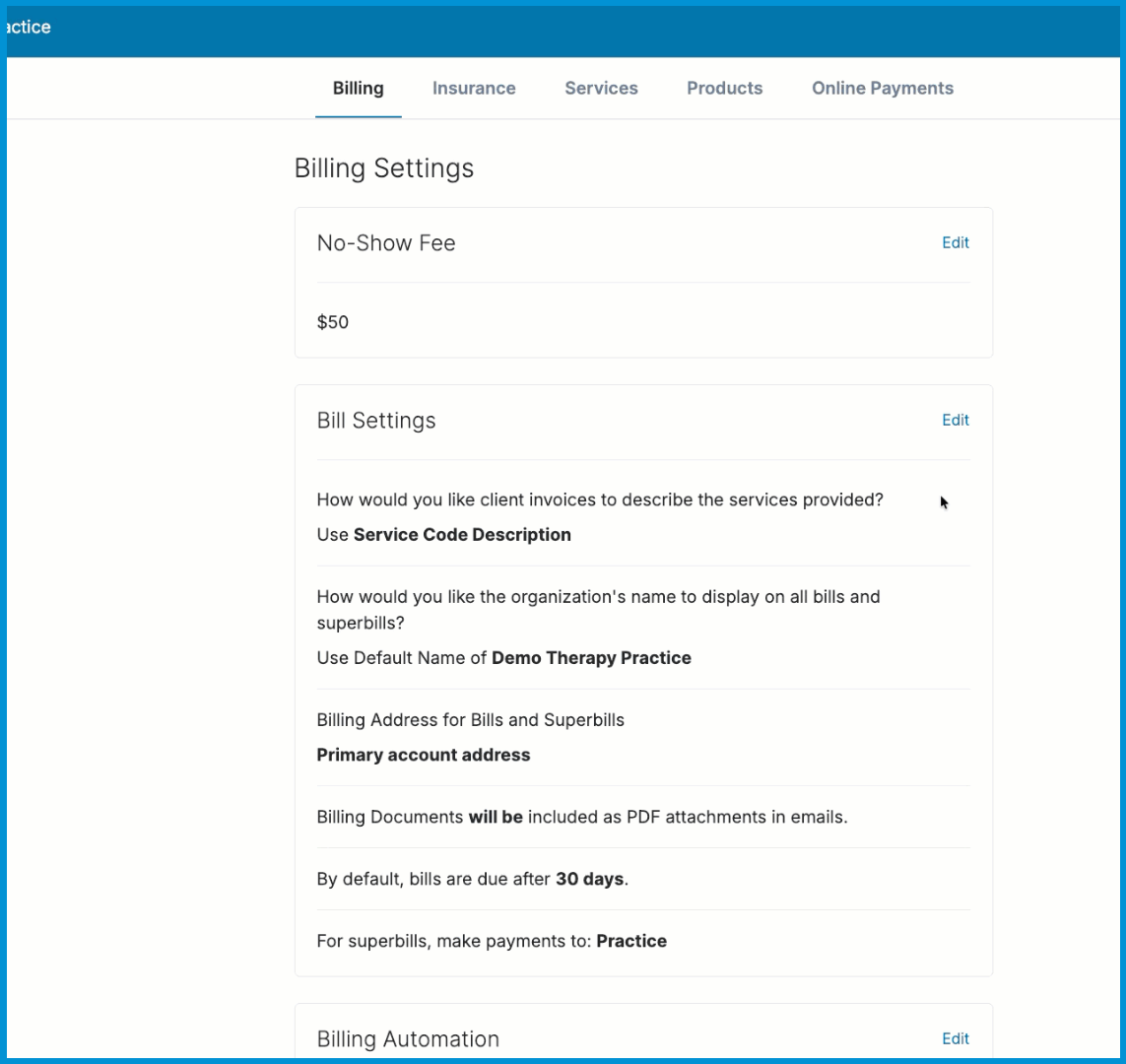The width and height of the screenshot is (1126, 1064).
Task: Go to the Services tab
Action: coord(601,89)
